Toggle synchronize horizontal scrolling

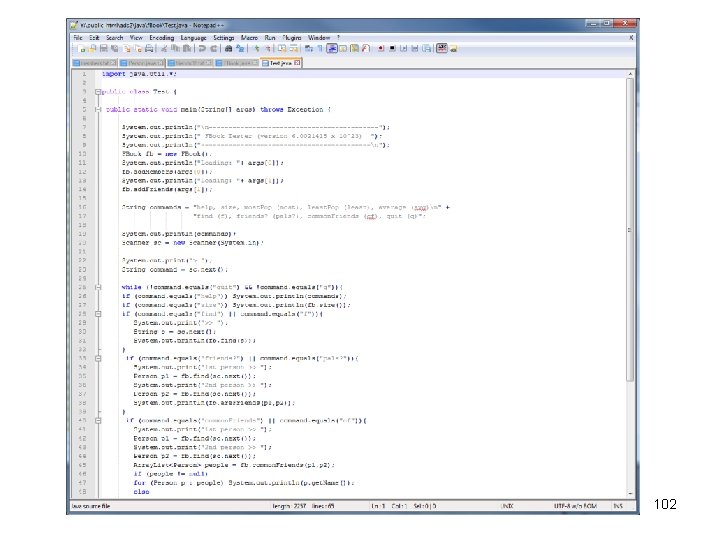pos(294,48)
